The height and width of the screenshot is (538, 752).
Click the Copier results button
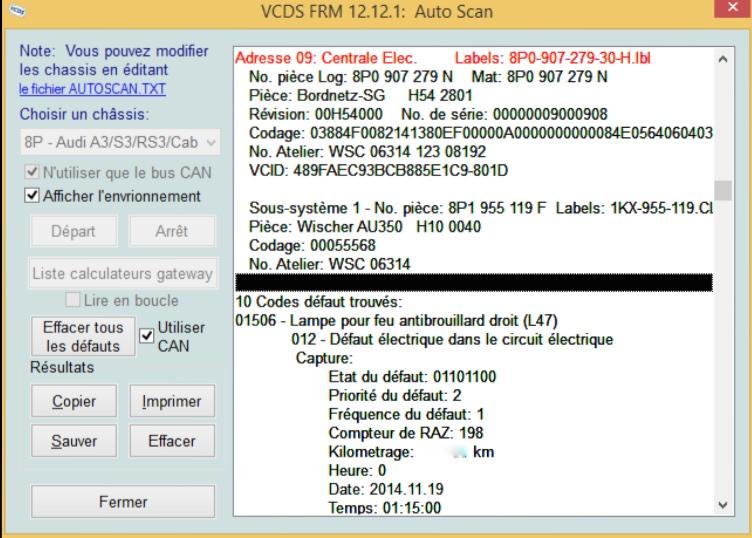(x=74, y=401)
